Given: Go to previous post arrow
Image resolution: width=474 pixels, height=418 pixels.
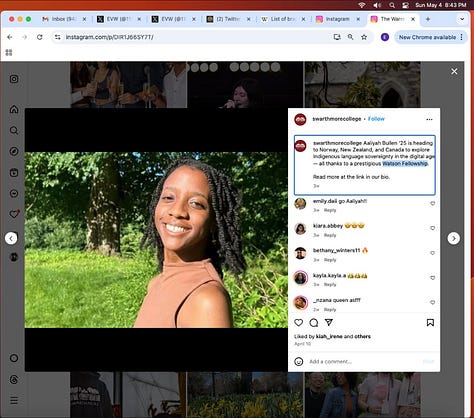Looking at the screenshot, I should pos(11,238).
